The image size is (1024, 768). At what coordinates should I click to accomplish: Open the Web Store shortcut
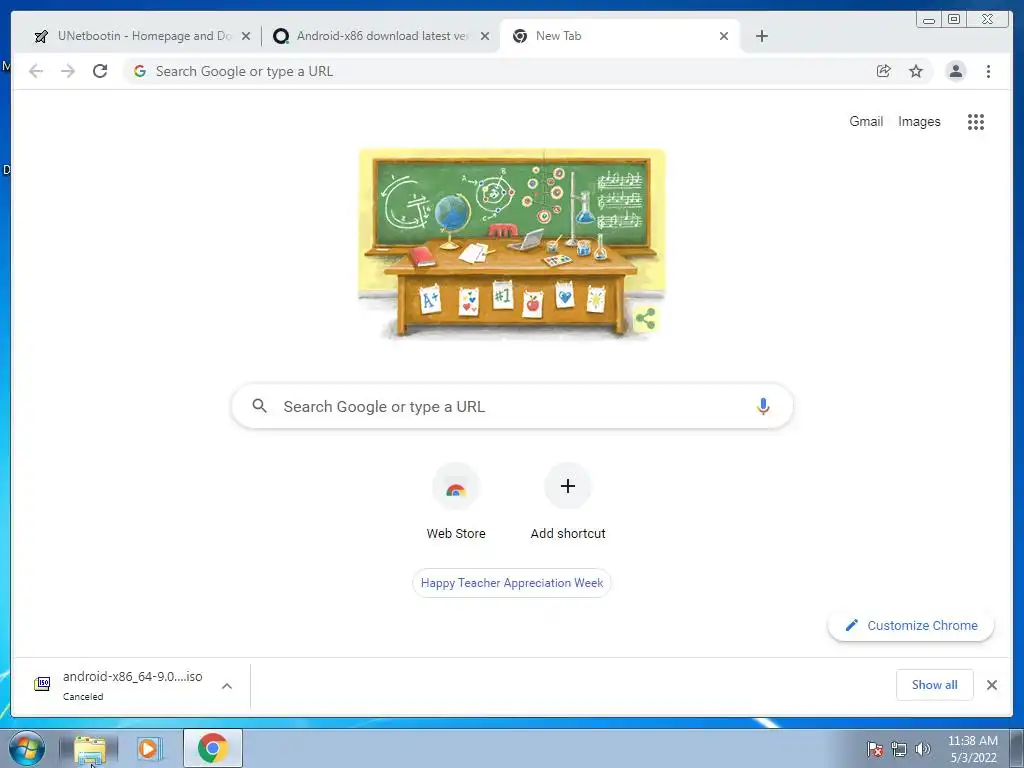point(456,503)
